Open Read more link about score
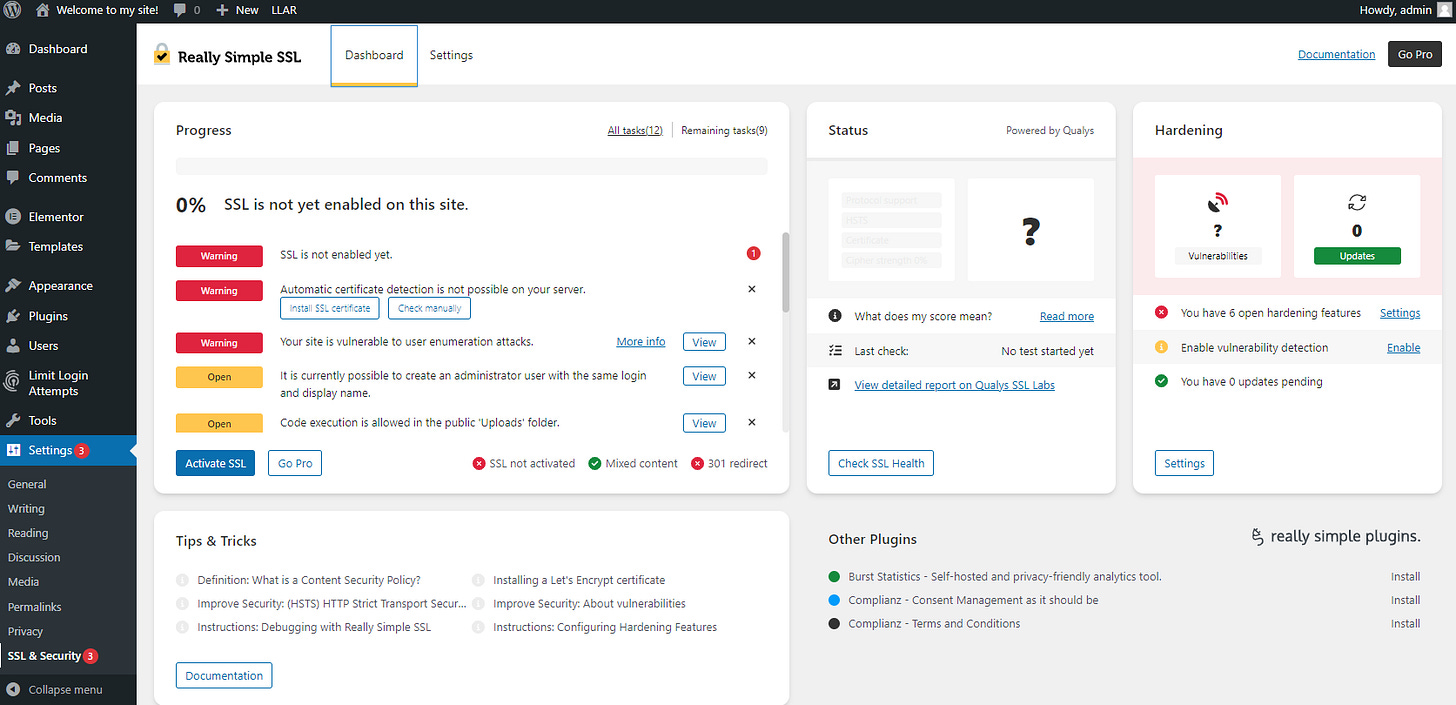1456x705 pixels. [x=1067, y=316]
